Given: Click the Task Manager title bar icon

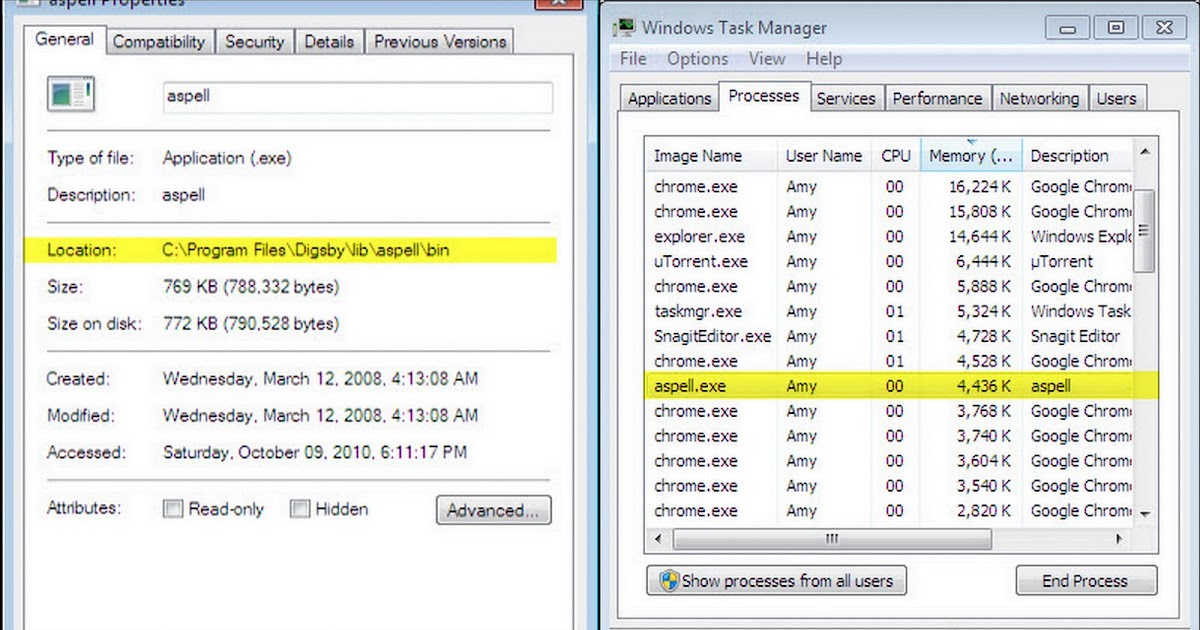Looking at the screenshot, I should [624, 27].
